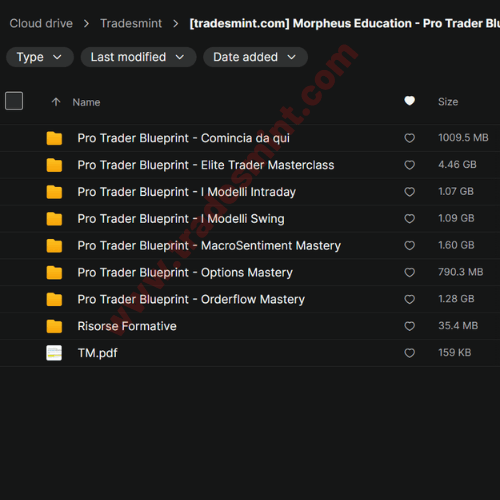Screen dimensions: 500x500
Task: Click the 790.3 MB size value
Action: (x=461, y=272)
